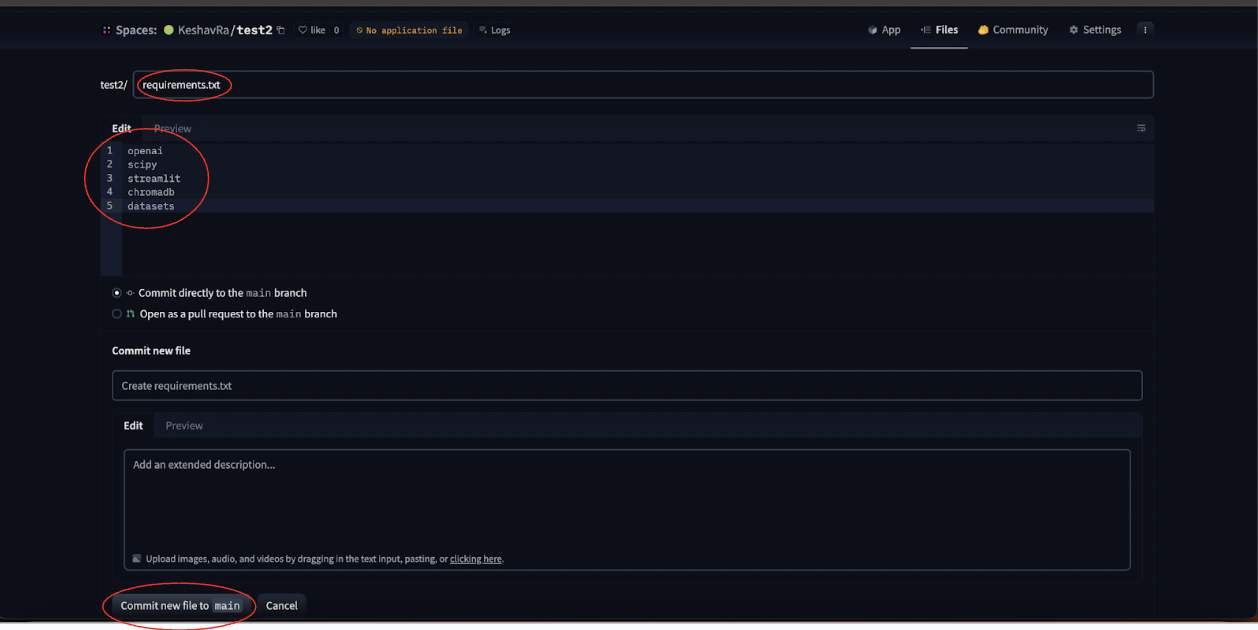
Task: Switch to the App tab
Action: click(884, 30)
